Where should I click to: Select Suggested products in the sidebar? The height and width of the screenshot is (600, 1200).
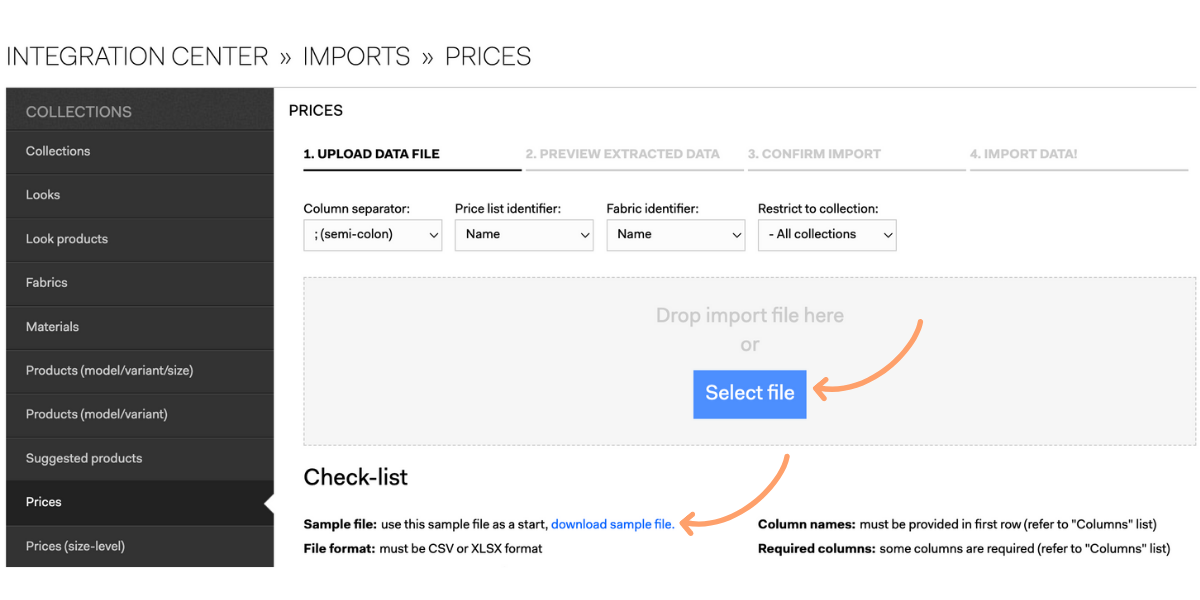[140, 458]
